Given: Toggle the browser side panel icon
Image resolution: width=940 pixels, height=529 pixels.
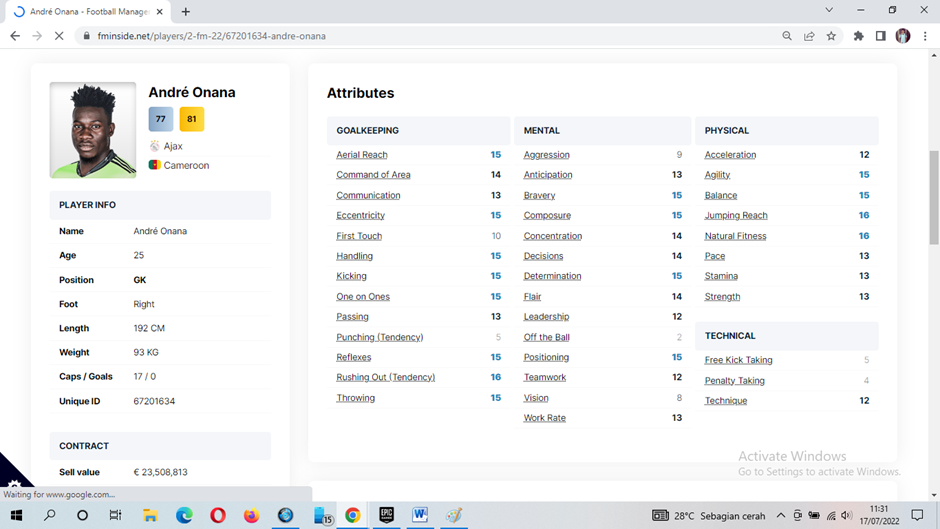Looking at the screenshot, I should coord(880,36).
